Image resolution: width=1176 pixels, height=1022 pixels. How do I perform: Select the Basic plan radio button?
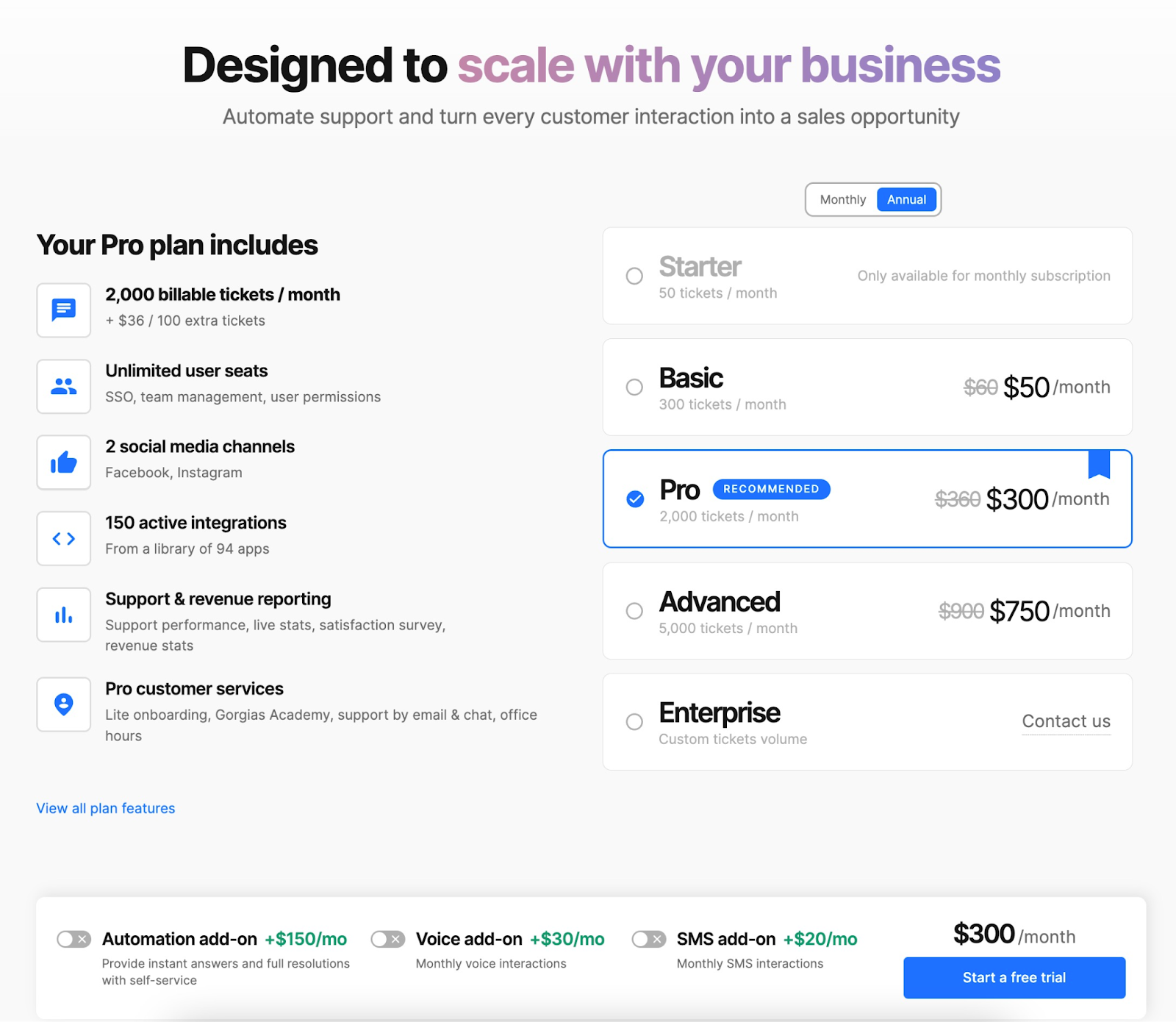[634, 387]
